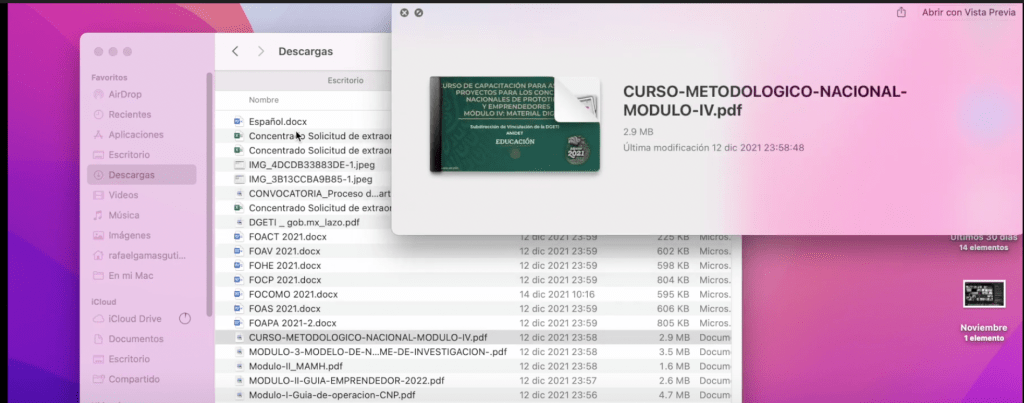Go forward with the Finder forward chevron
1024x403 pixels.
pos(261,51)
